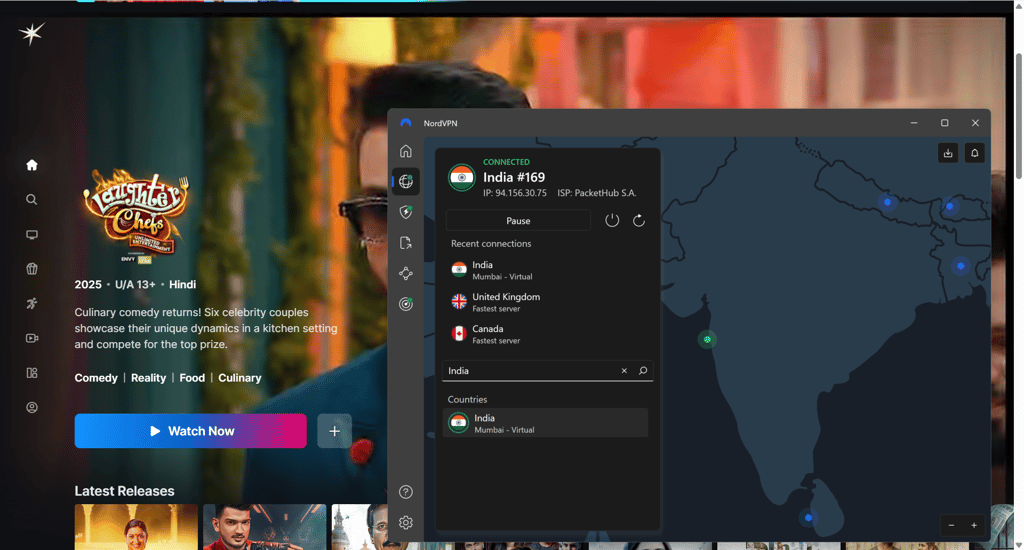
Task: Open the streaming site search icon
Action: tap(31, 199)
